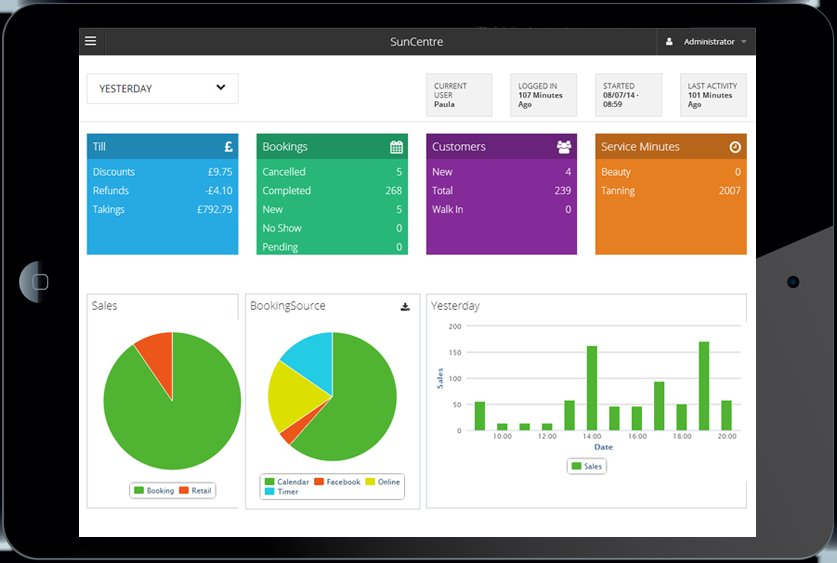Screen dimensions: 837x563
Task: Click the Cancelled bookings row
Action: [x=332, y=172]
